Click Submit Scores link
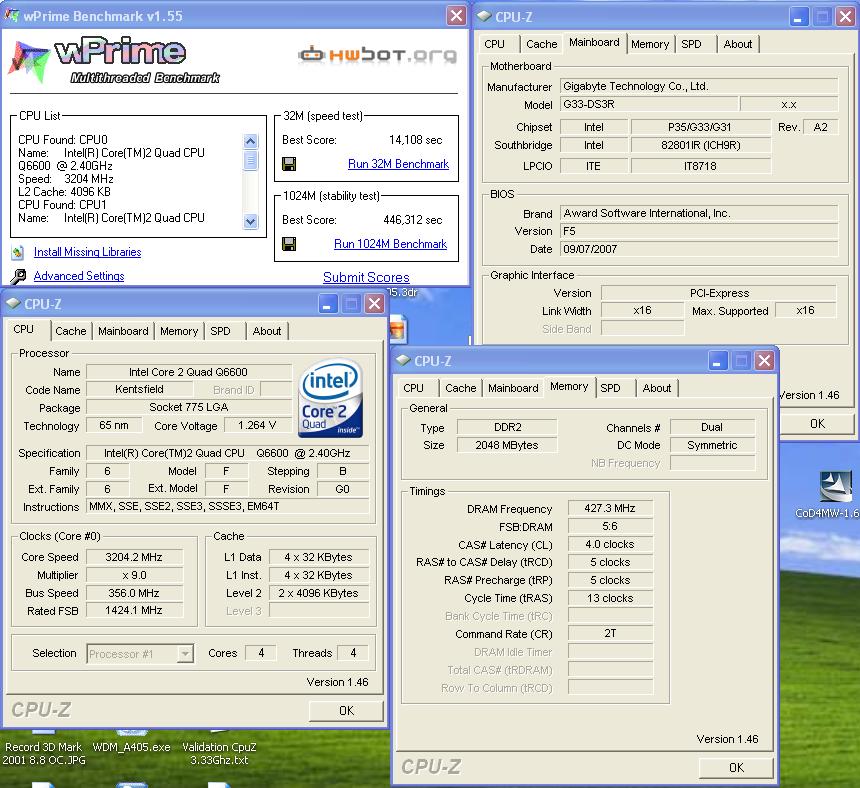The height and width of the screenshot is (788, 860). (366, 277)
